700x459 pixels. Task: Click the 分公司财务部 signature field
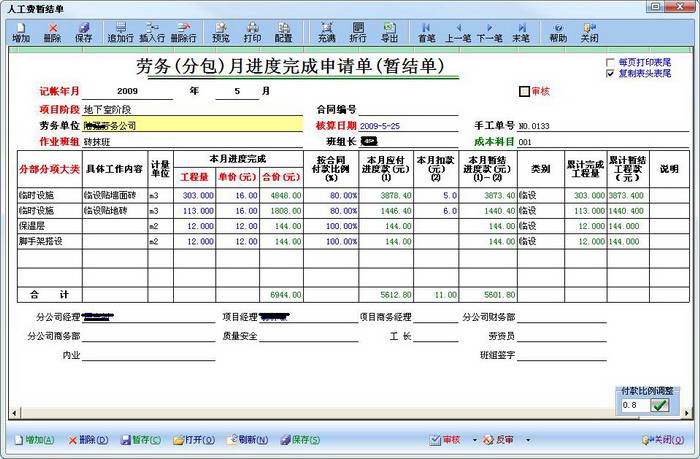coord(562,317)
